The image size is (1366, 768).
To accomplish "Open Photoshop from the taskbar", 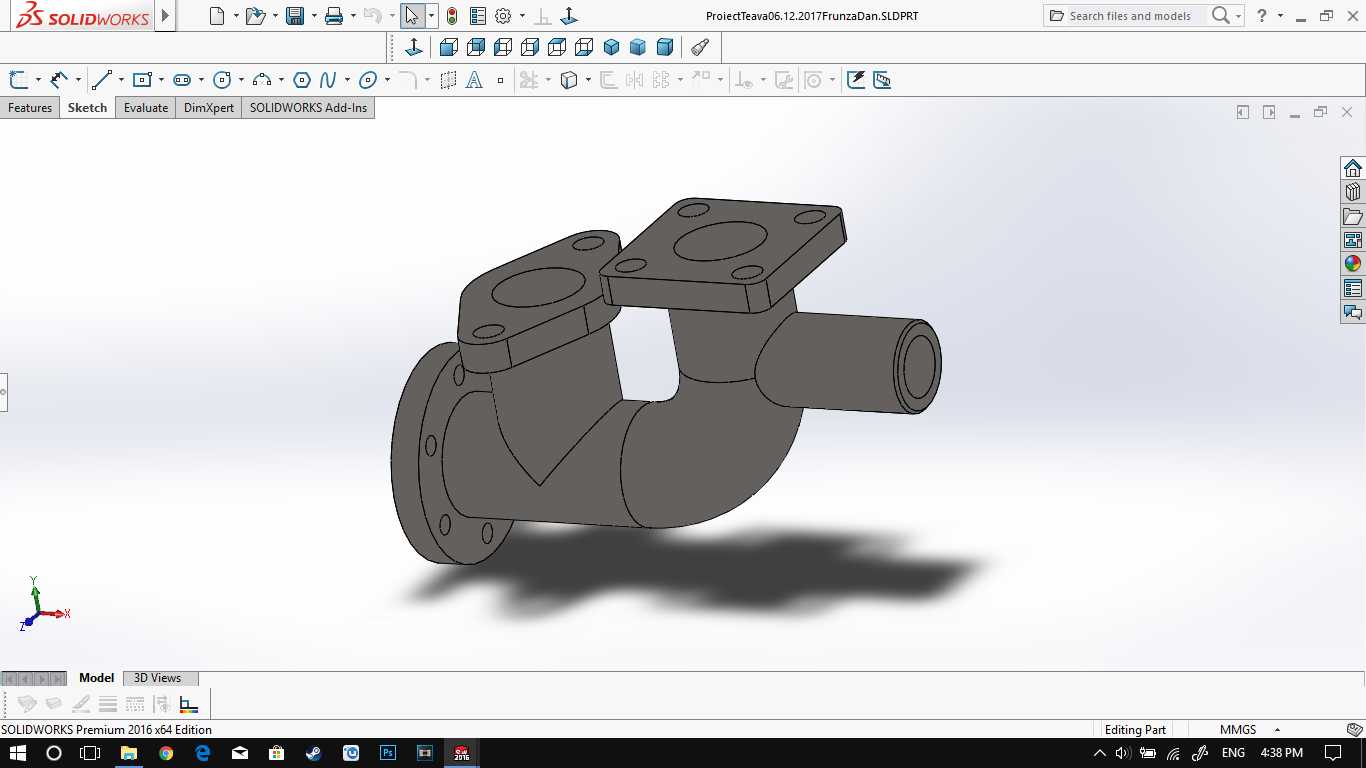I will (388, 753).
